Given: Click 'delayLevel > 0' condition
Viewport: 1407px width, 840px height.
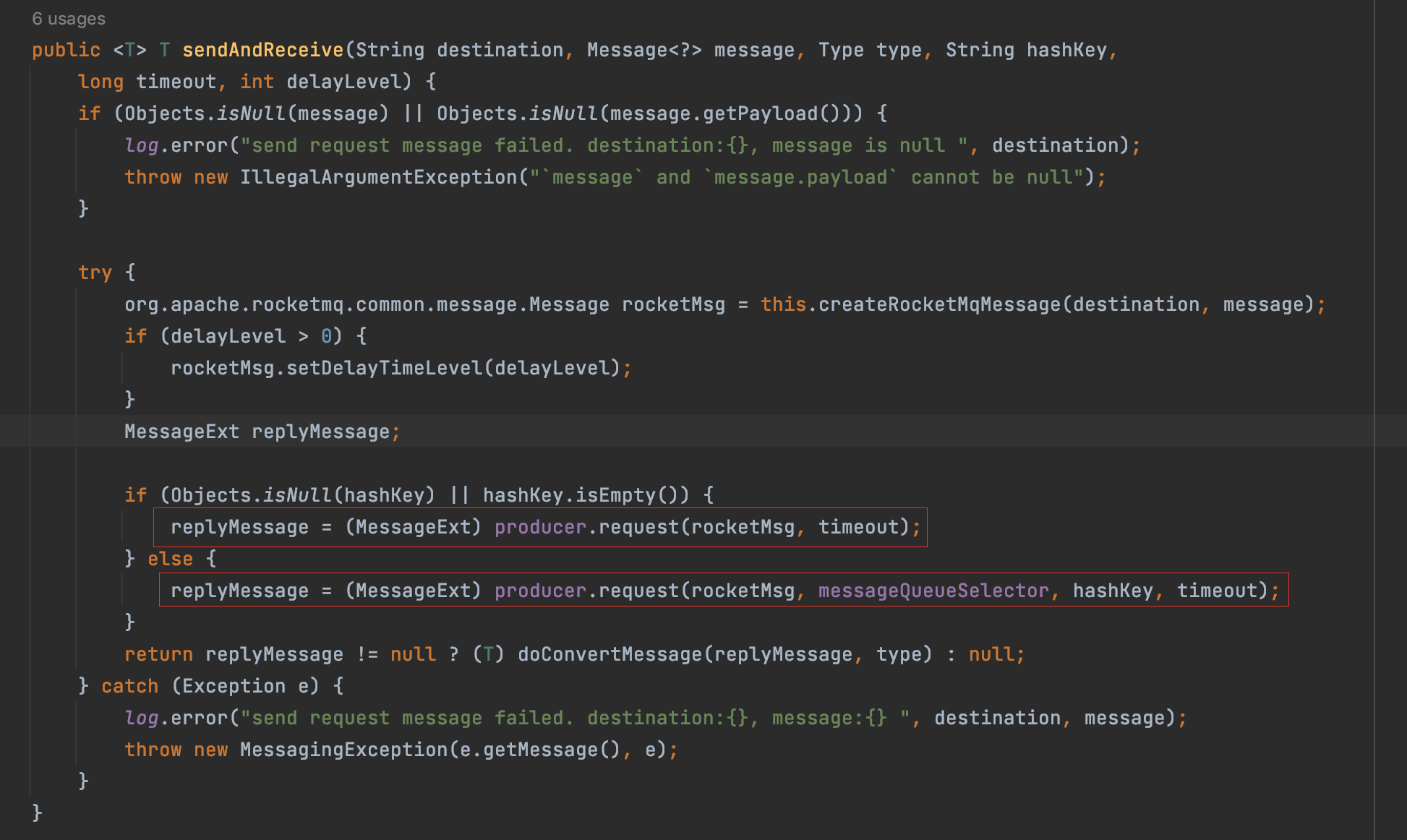Looking at the screenshot, I should pos(251,336).
